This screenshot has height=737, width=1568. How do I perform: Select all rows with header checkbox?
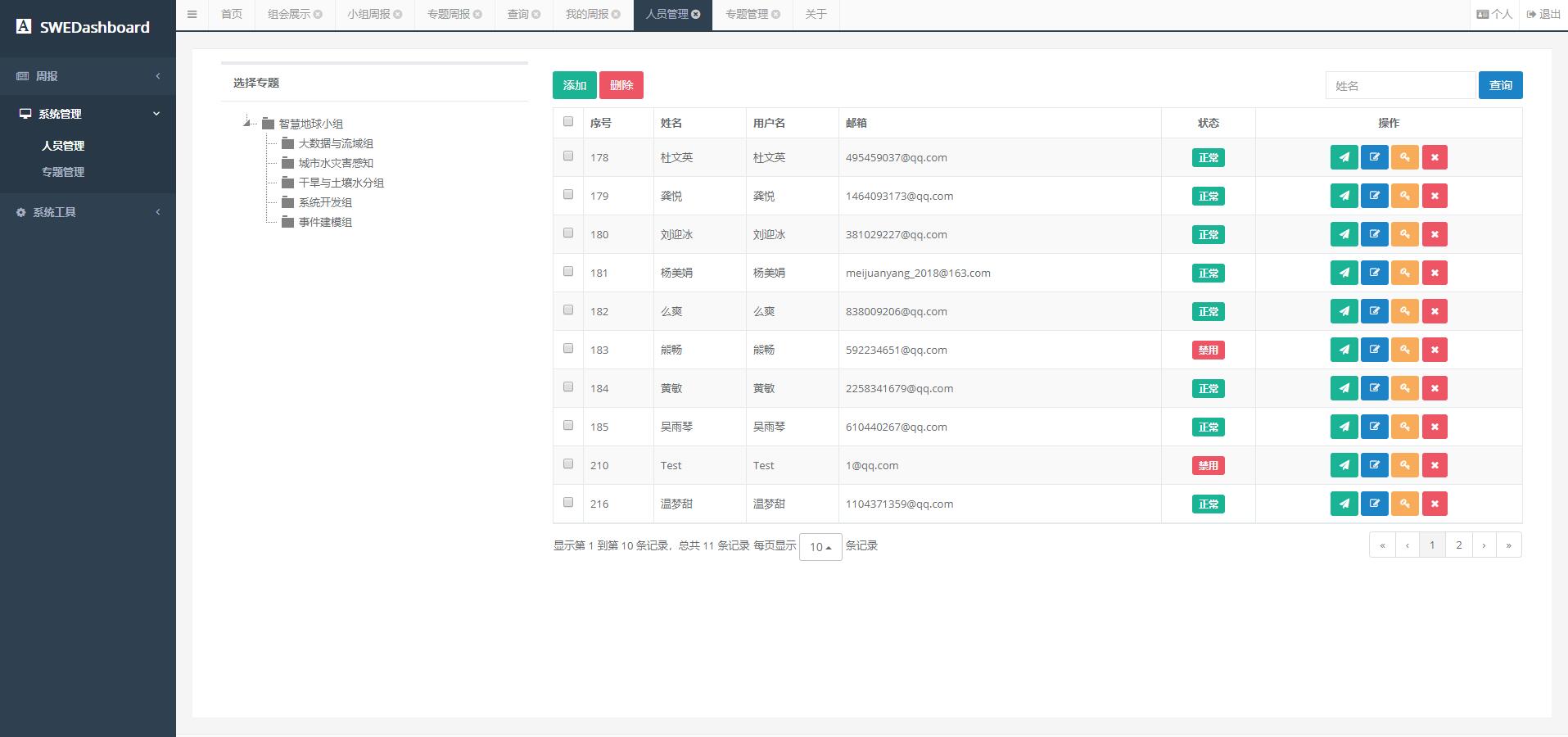(568, 121)
